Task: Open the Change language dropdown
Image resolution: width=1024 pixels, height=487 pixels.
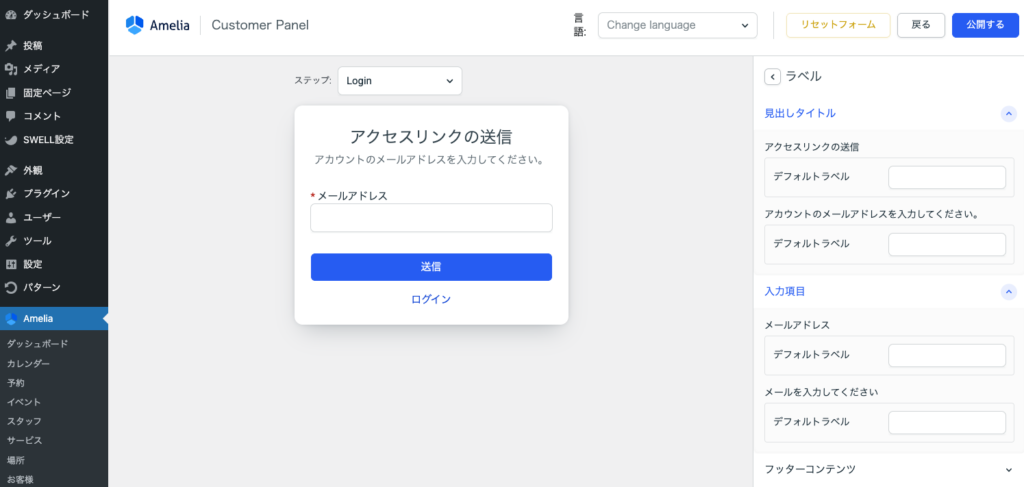Action: (677, 25)
